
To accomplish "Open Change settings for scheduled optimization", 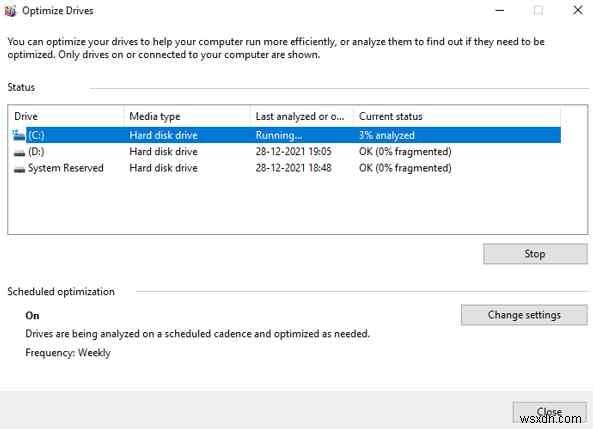I will (x=524, y=315).
